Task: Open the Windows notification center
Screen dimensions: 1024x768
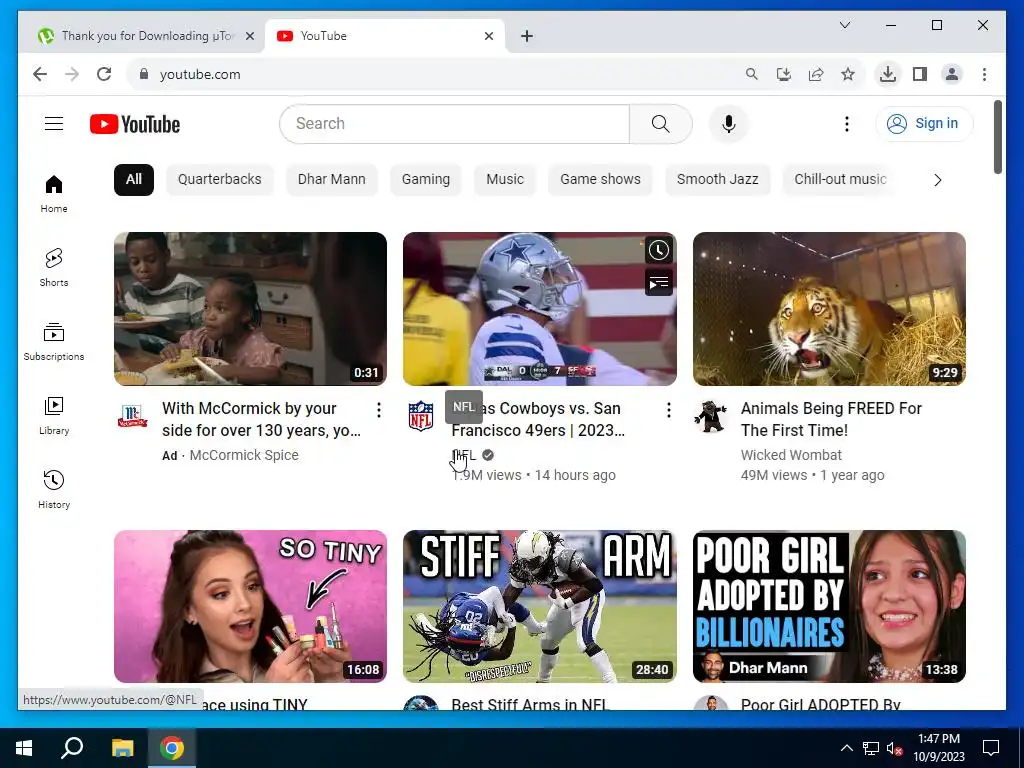Action: pos(991,748)
